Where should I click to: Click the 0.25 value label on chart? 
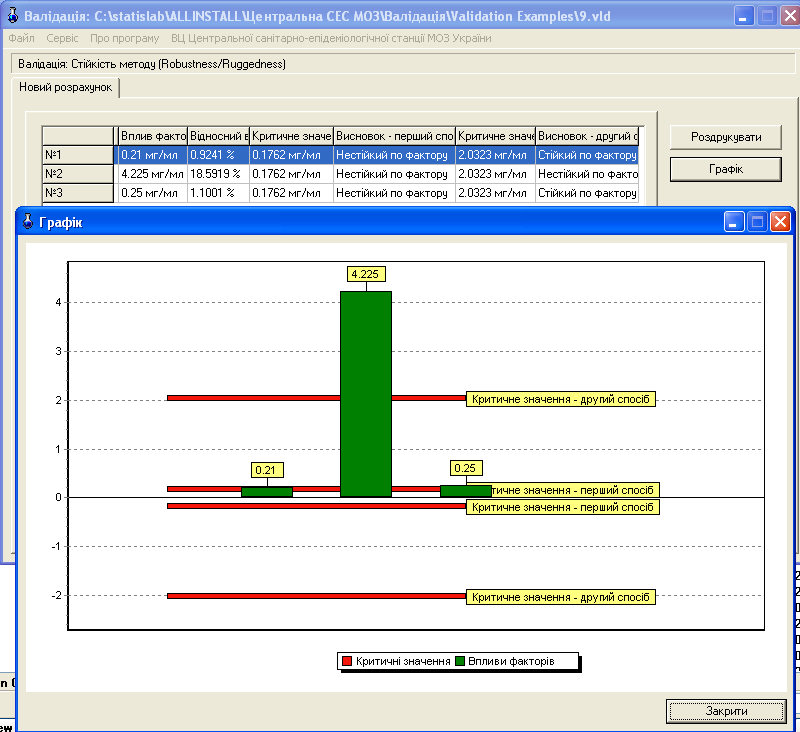coord(465,468)
